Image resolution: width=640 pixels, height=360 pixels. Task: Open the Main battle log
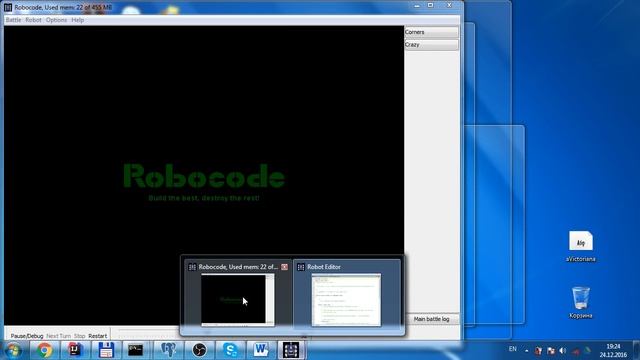[x=431, y=319]
